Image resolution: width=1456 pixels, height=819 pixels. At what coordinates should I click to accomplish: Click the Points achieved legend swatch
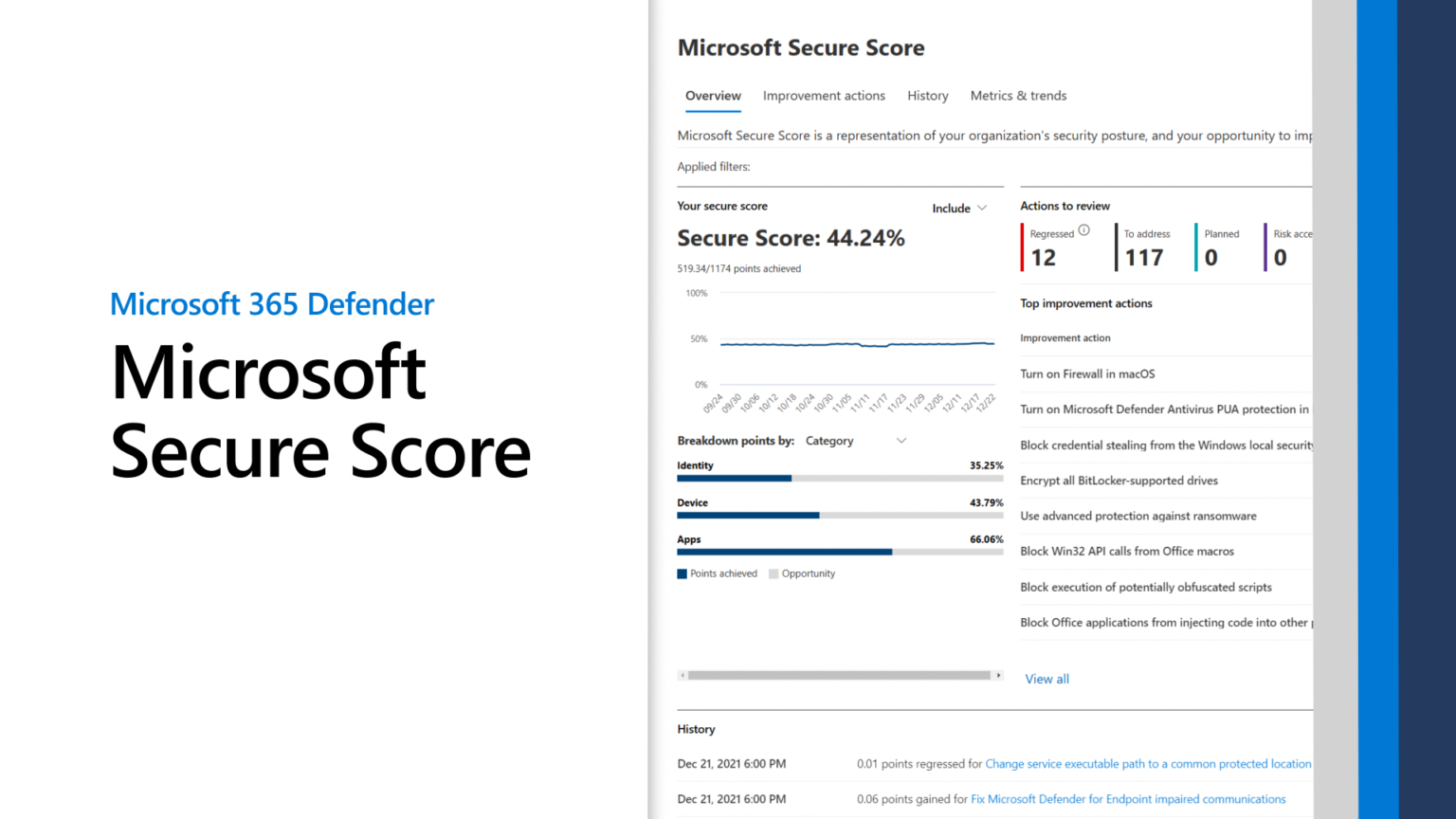tap(682, 573)
